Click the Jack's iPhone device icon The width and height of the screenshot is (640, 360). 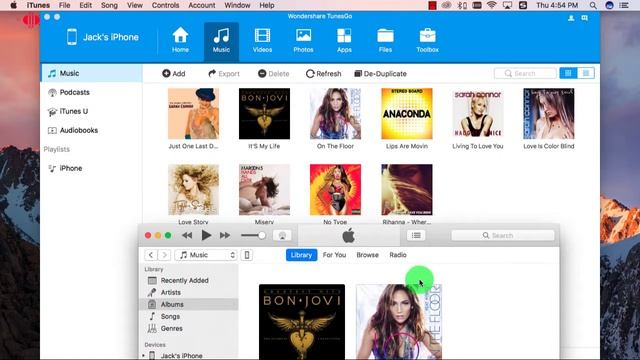72,37
